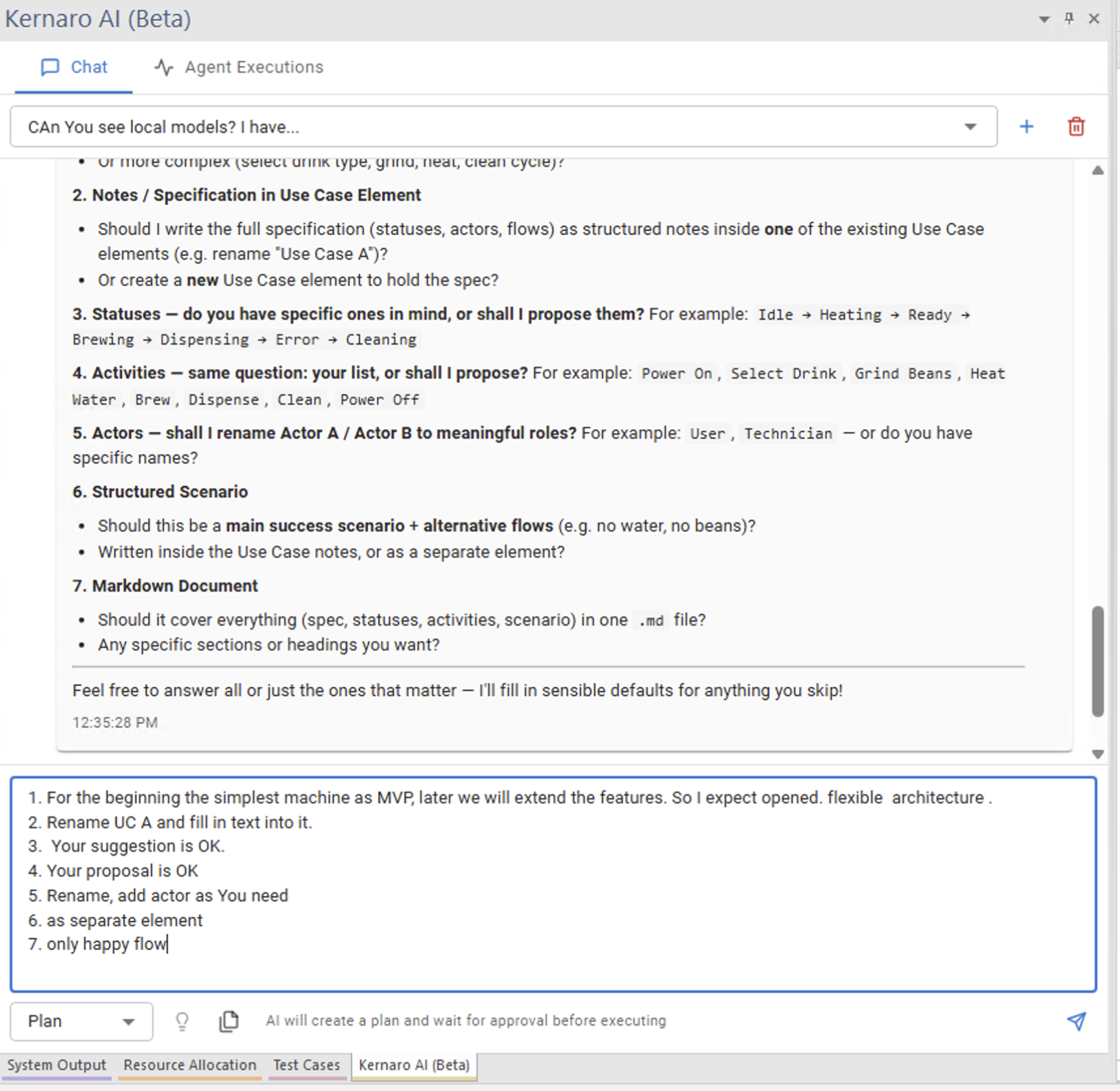This screenshot has height=1091, width=1120.
Task: Click into the message input text box
Action: click(x=553, y=884)
